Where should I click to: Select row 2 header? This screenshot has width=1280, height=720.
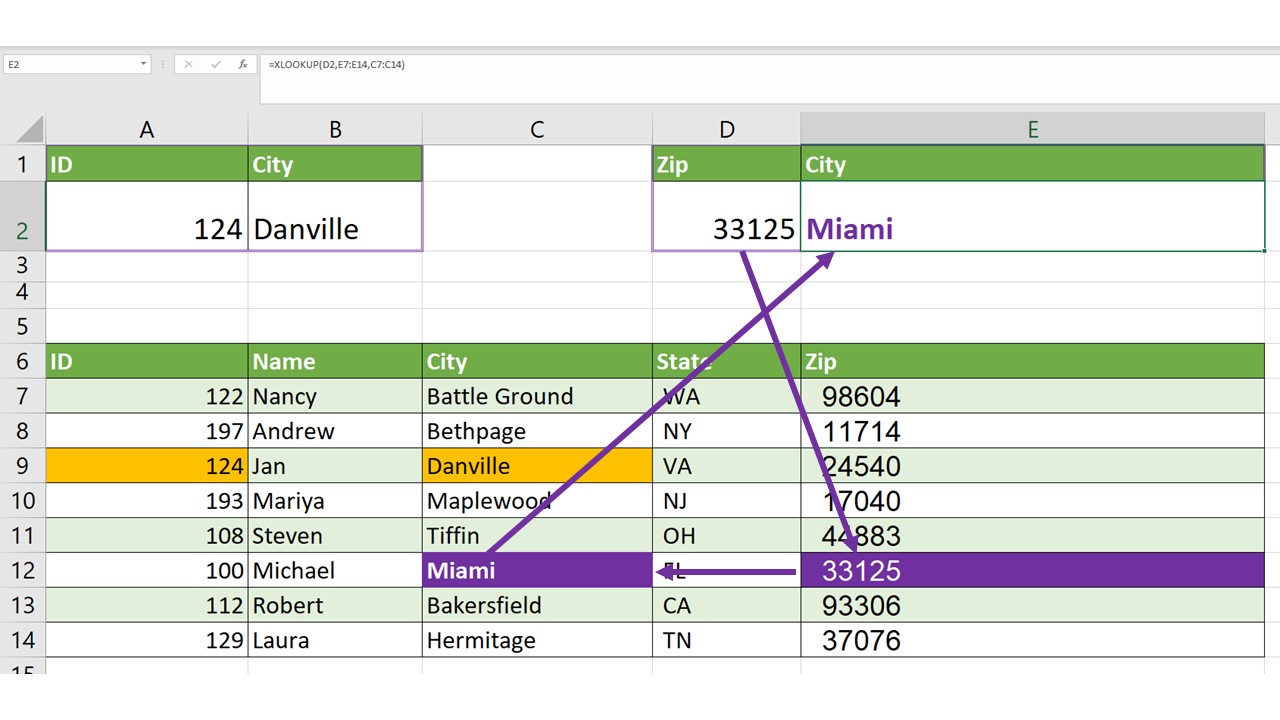[22, 216]
